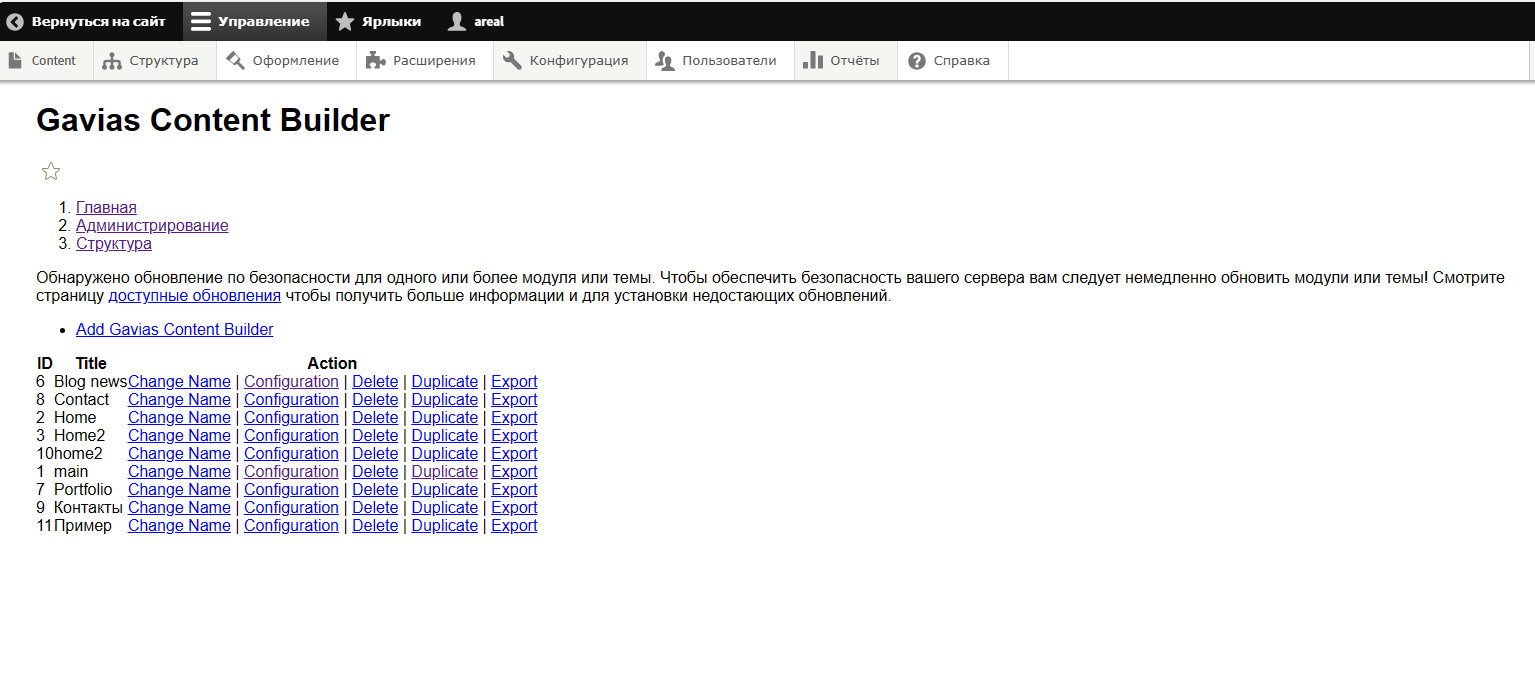Delete the Portfolio builder entry
The height and width of the screenshot is (693, 1535).
pyautogui.click(x=375, y=489)
